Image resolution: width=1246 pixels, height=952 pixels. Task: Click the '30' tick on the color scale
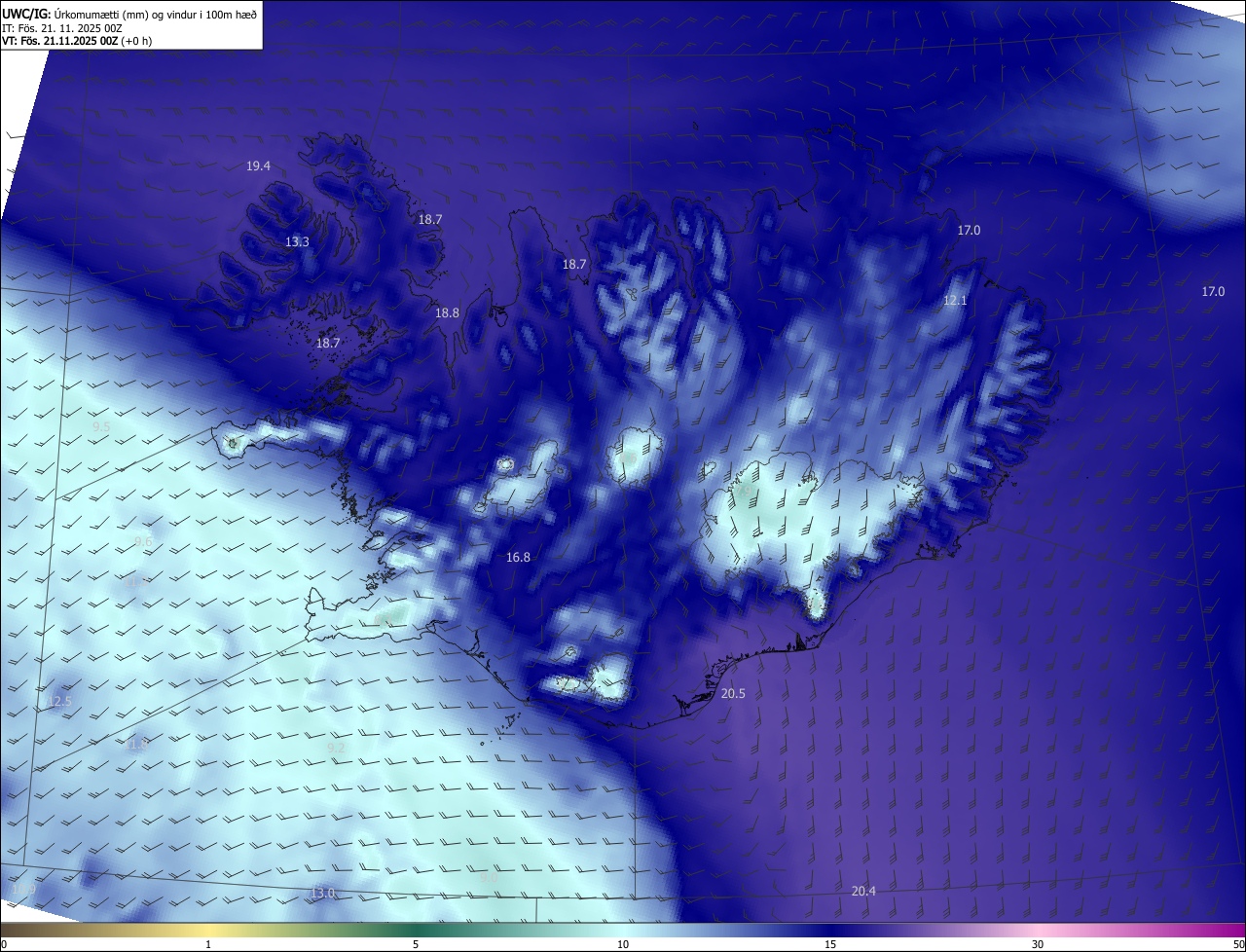click(1038, 944)
